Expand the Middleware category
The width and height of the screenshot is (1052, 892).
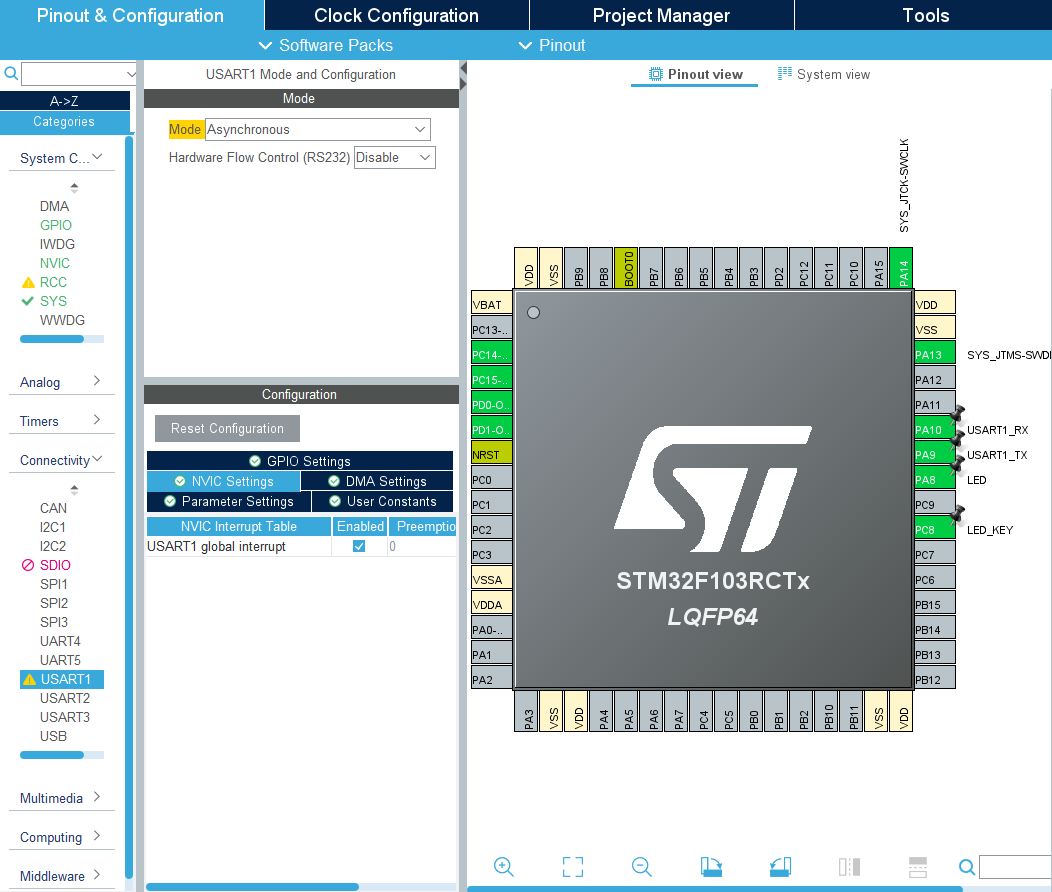(x=62, y=876)
